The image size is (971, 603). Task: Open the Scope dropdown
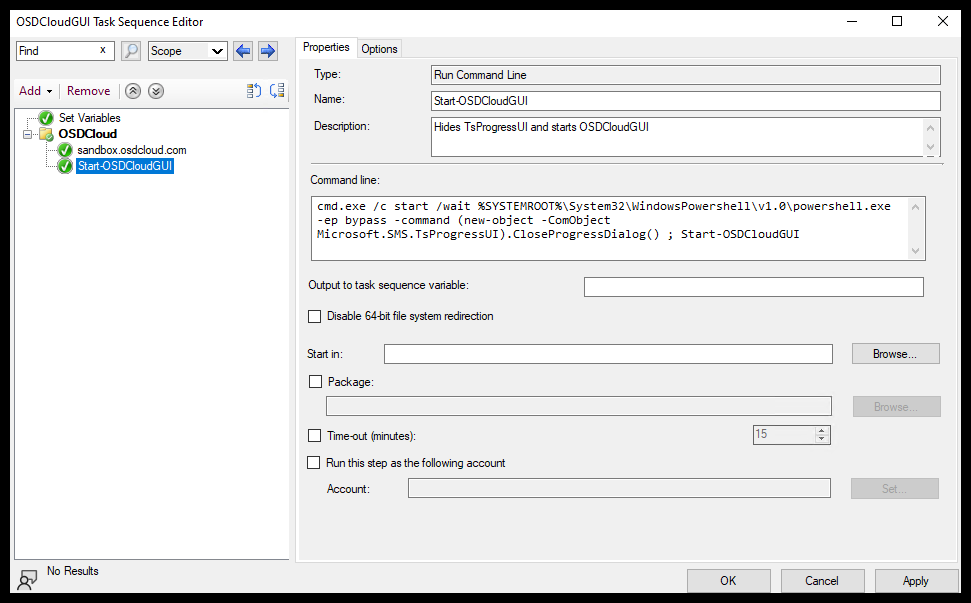click(x=187, y=50)
